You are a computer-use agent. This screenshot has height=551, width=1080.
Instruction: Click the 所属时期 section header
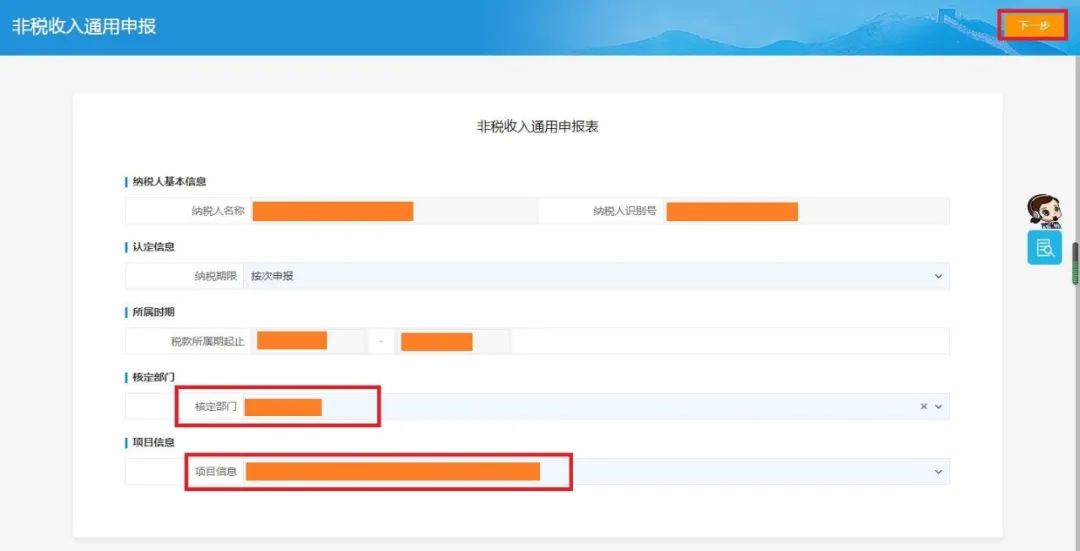(154, 312)
